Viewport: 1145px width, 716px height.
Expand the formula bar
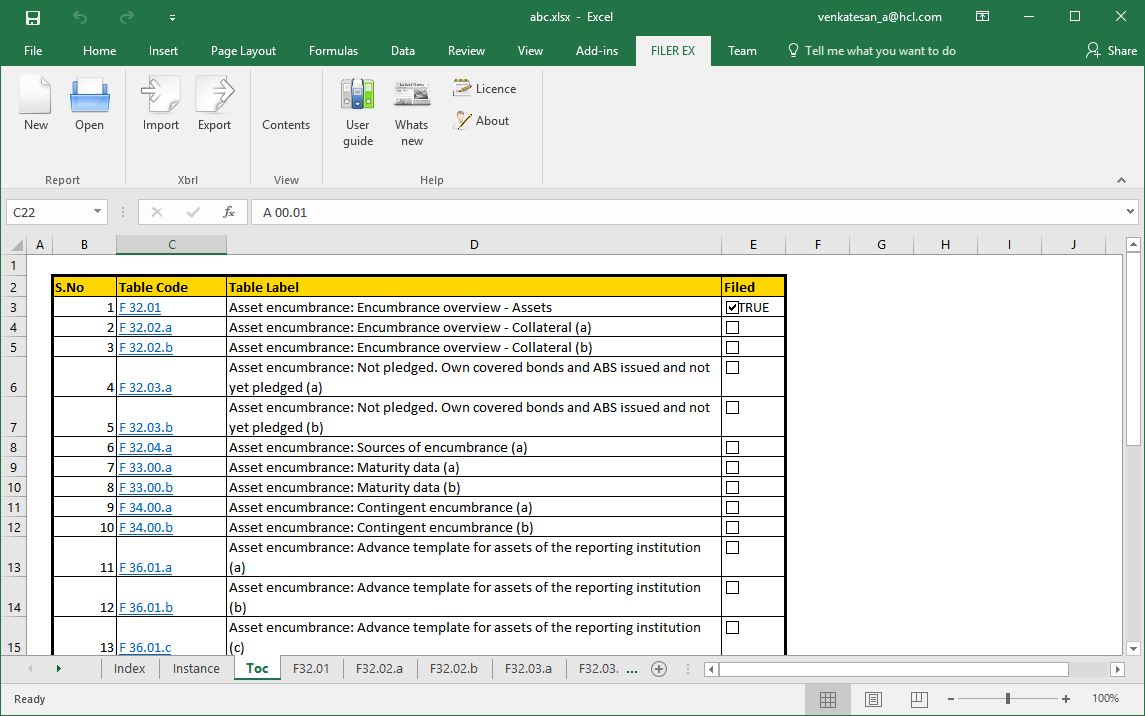1130,212
